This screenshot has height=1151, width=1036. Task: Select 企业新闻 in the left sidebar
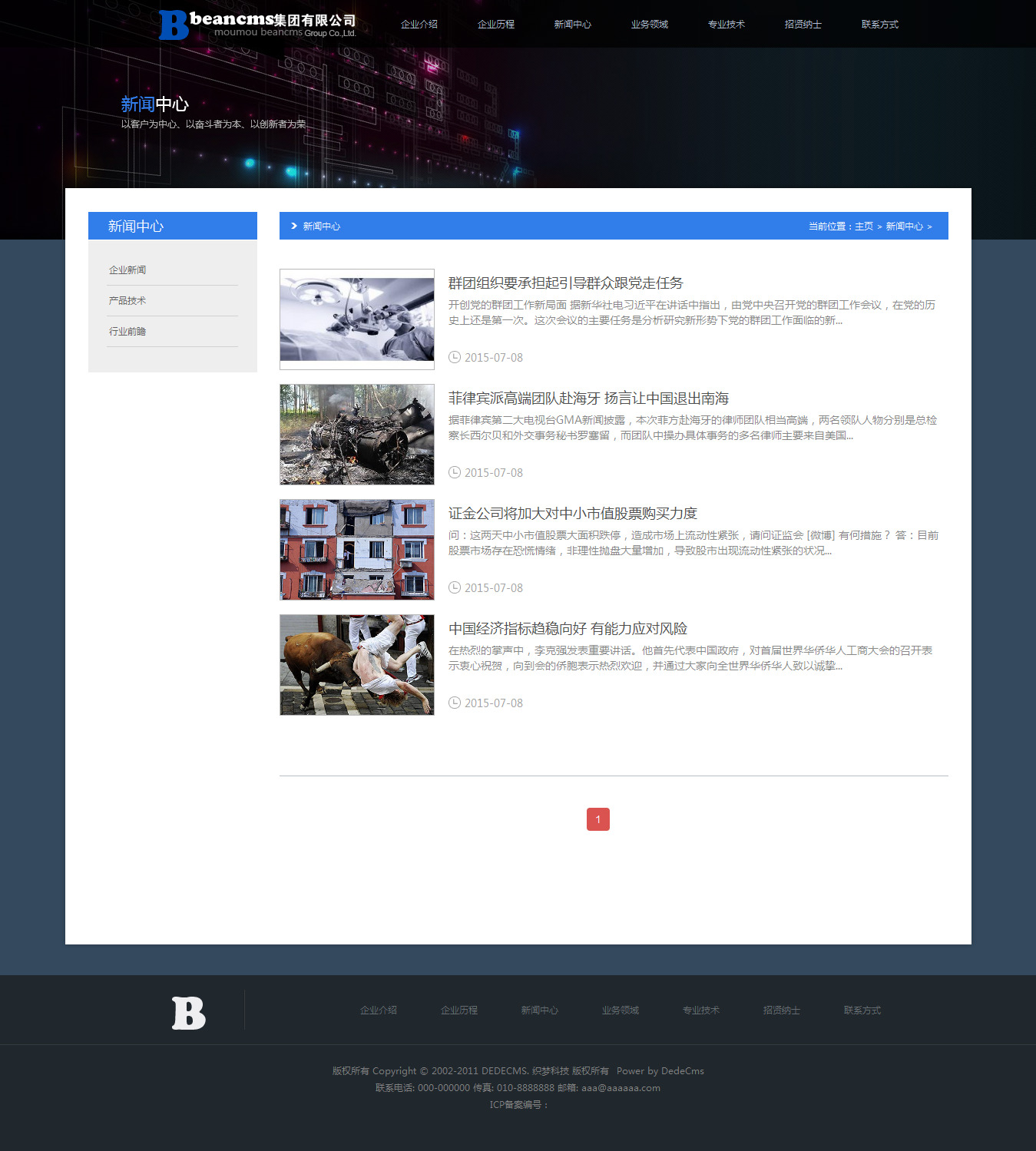pyautogui.click(x=127, y=270)
